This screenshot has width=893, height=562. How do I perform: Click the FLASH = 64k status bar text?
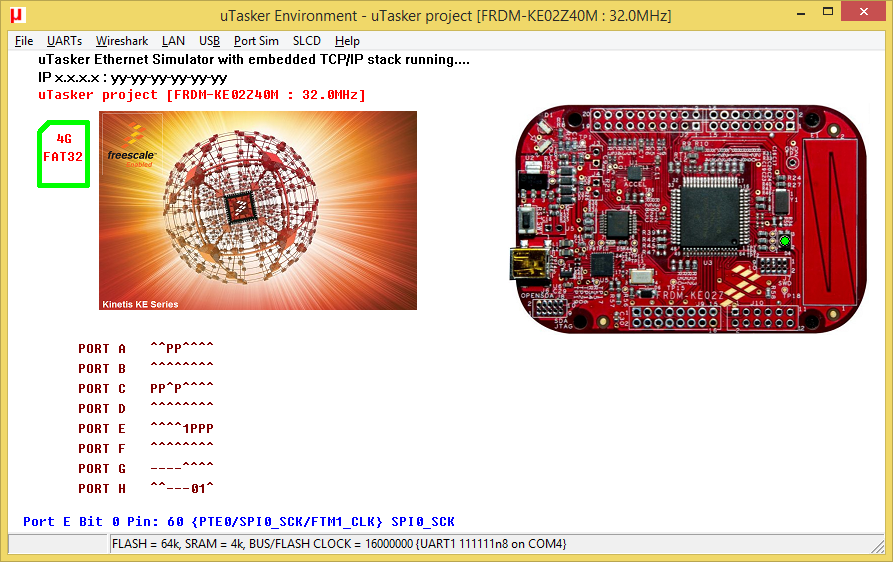coord(339,544)
